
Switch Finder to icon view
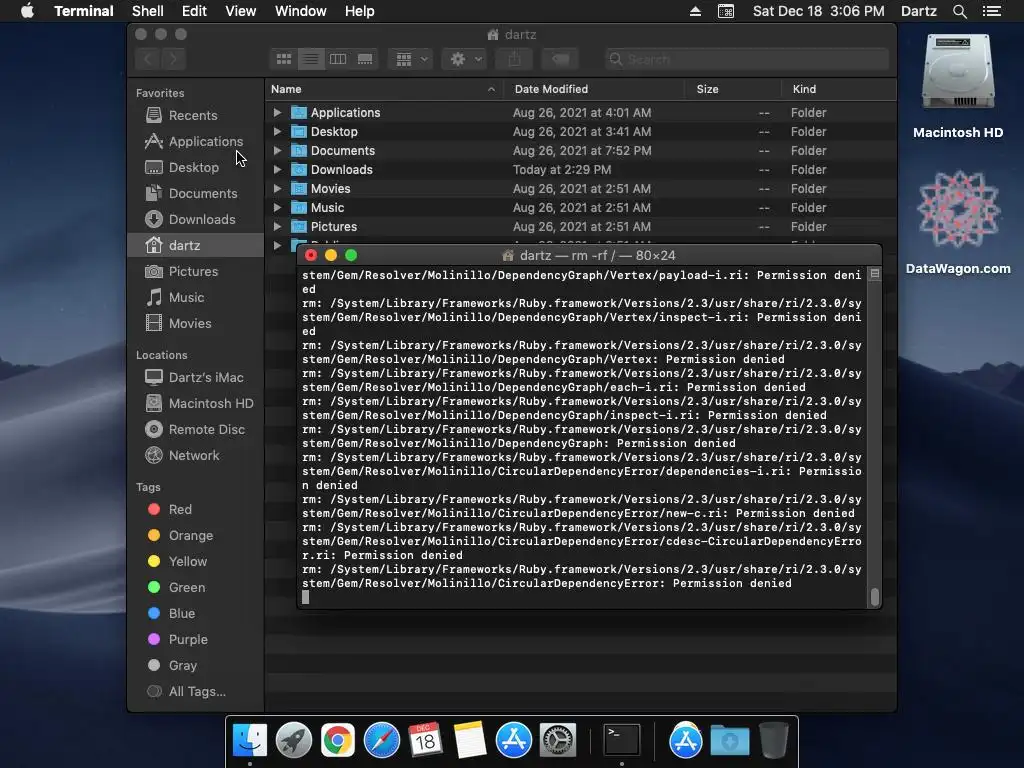pos(283,59)
